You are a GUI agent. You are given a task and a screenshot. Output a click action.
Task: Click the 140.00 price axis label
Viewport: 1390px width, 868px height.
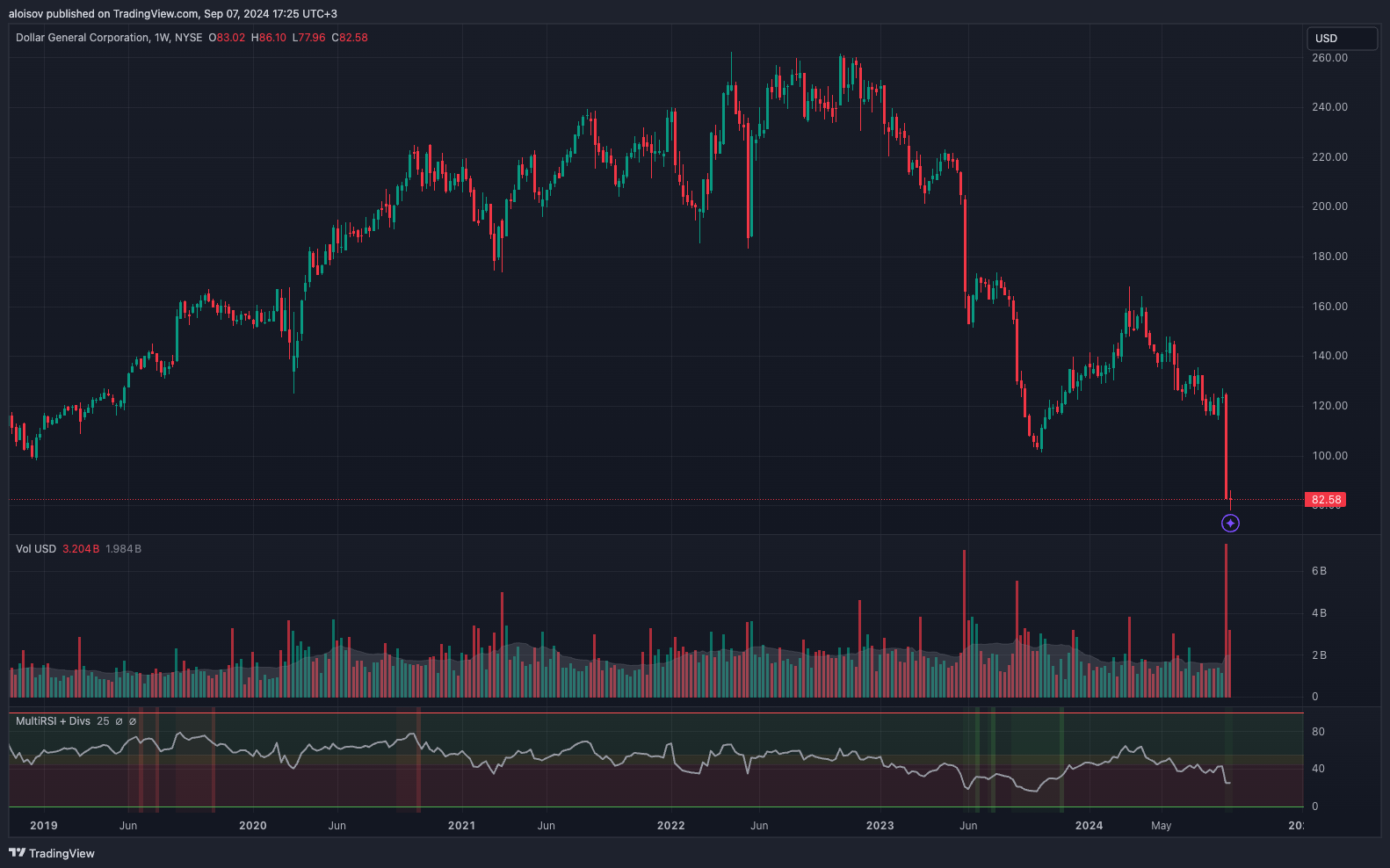pyautogui.click(x=1329, y=356)
